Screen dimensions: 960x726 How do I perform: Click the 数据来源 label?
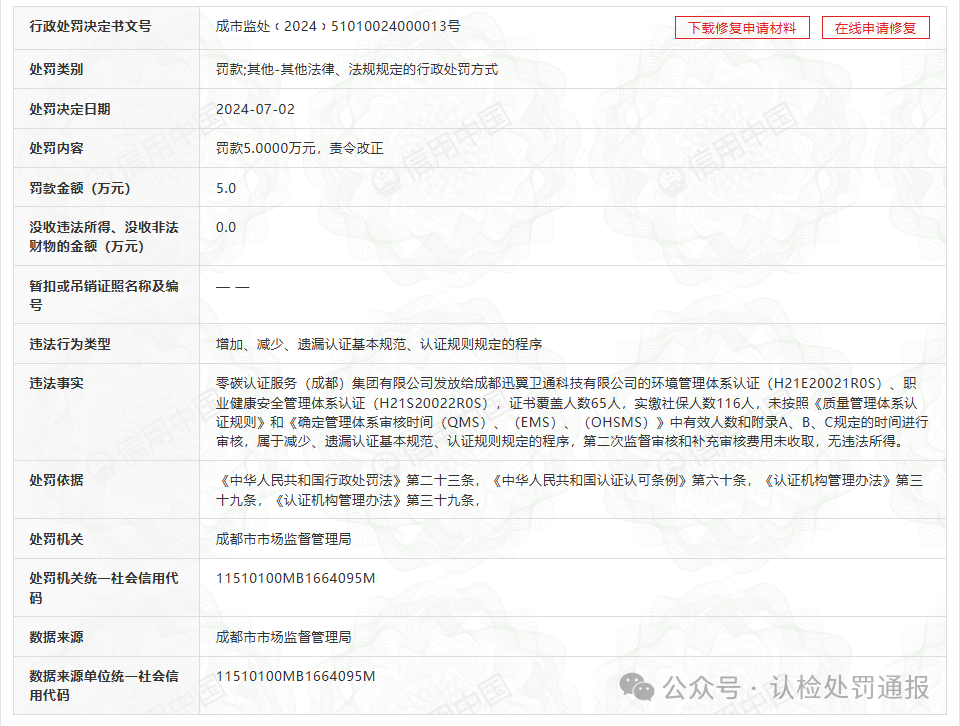coord(56,637)
